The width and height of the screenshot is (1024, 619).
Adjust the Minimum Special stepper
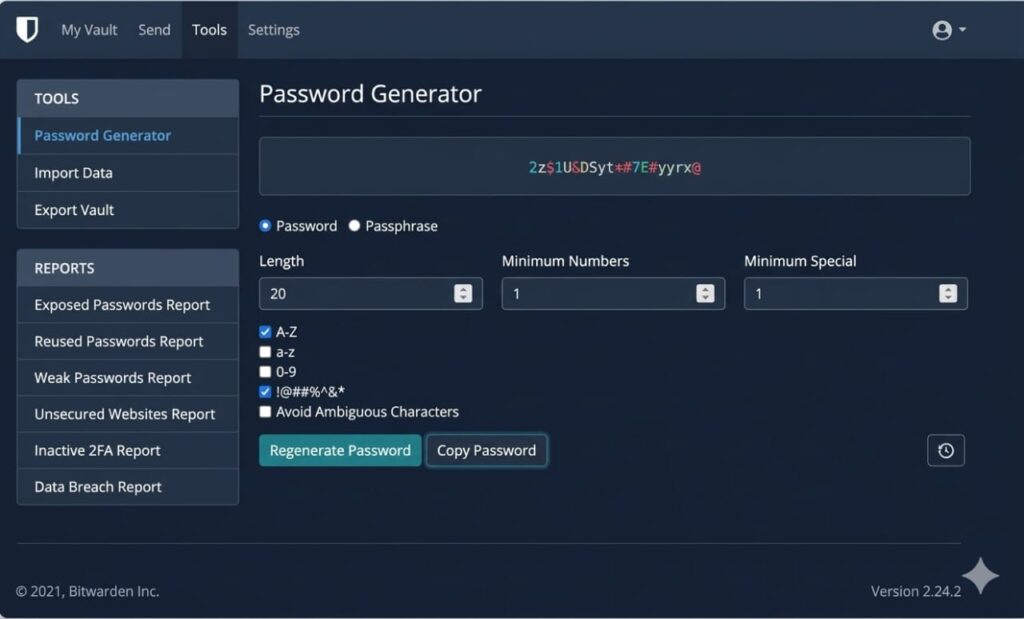tap(947, 294)
